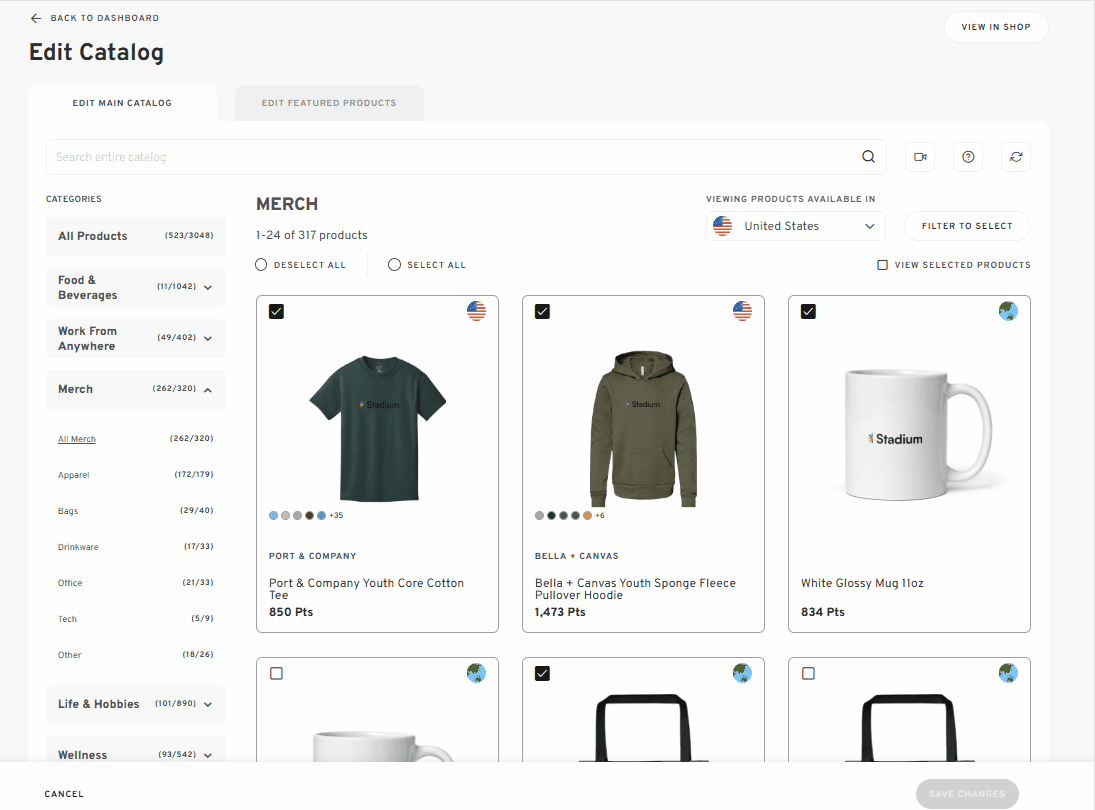Image resolution: width=1095 pixels, height=810 pixels.
Task: Click the View in Shop button
Action: tap(995, 27)
